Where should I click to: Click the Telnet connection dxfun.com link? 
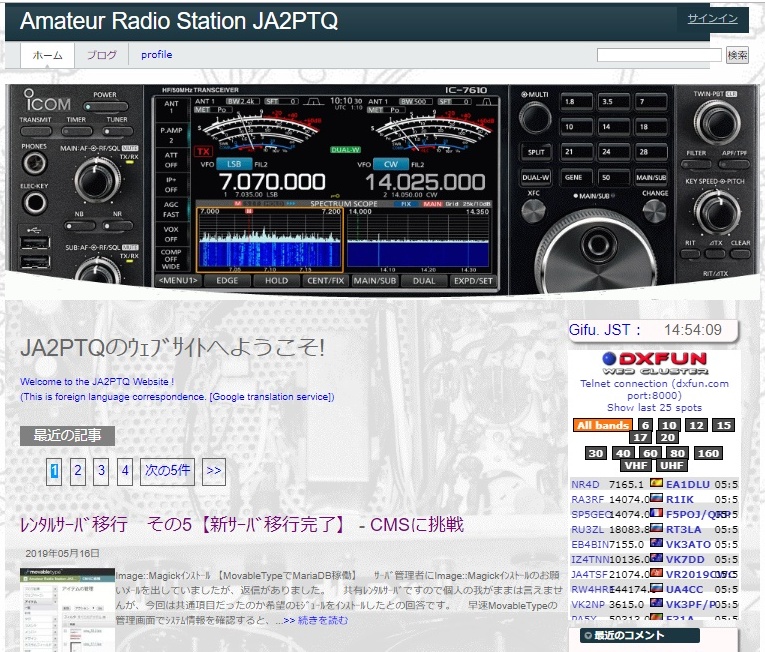point(654,389)
